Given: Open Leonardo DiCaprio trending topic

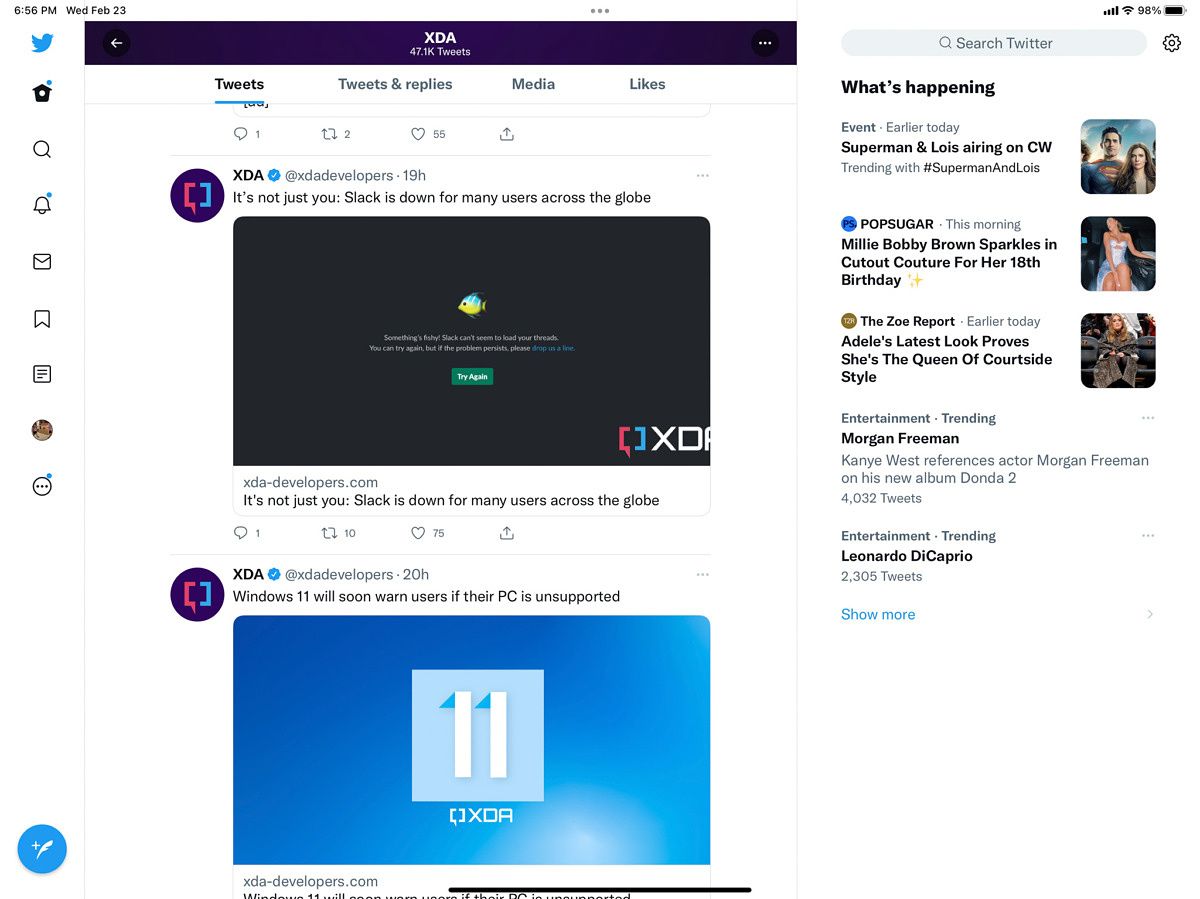Looking at the screenshot, I should 907,556.
